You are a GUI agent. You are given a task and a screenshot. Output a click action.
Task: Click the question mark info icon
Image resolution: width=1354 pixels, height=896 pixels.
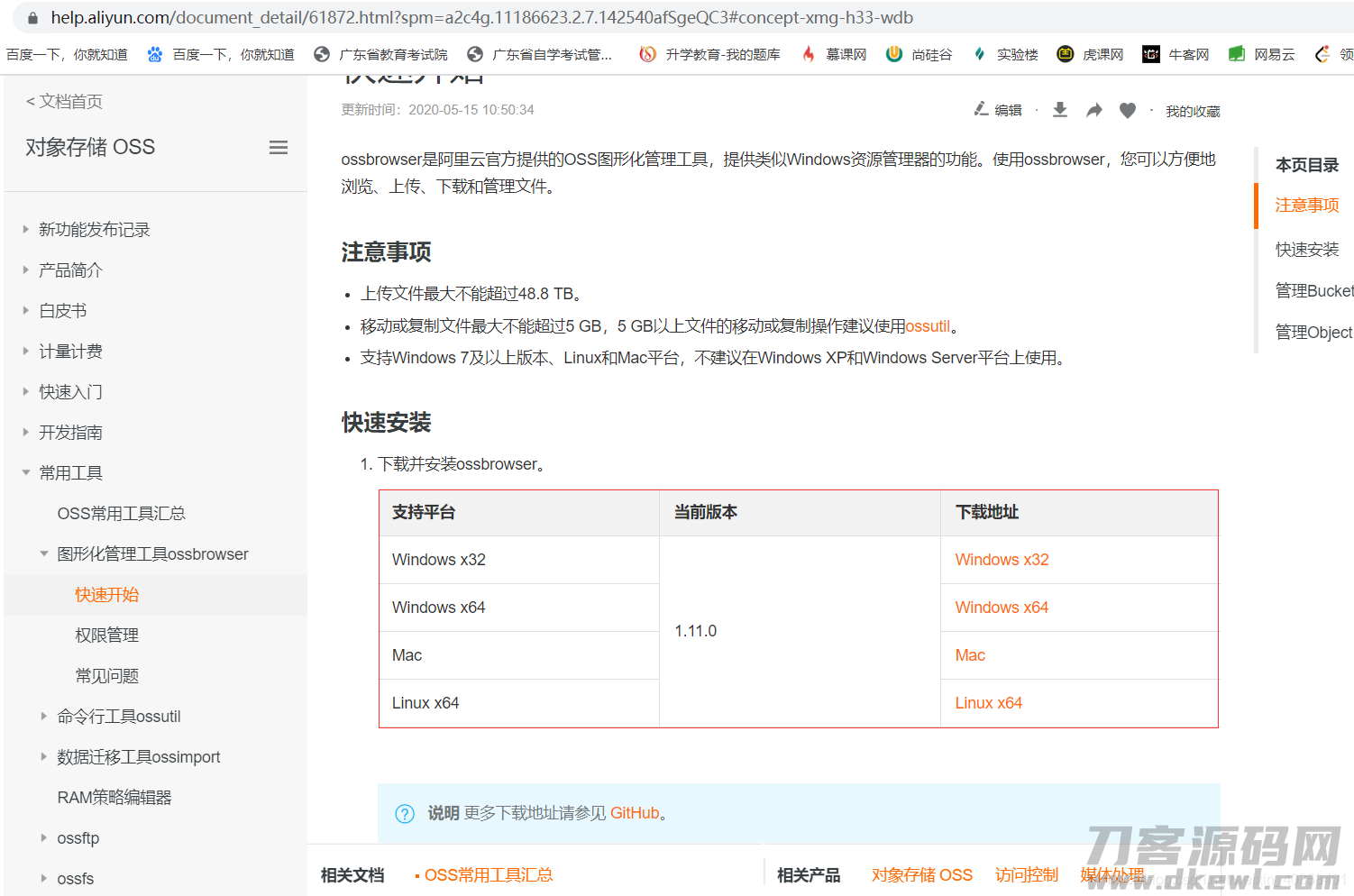pos(405,813)
